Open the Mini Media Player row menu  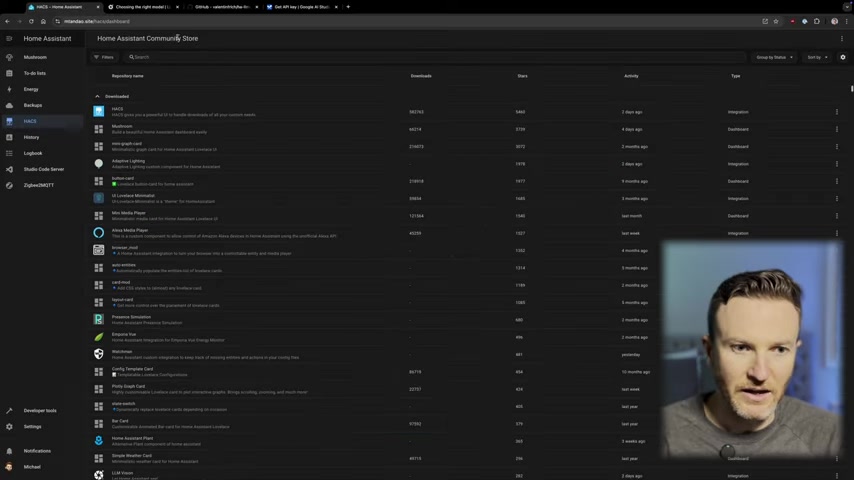(837, 216)
